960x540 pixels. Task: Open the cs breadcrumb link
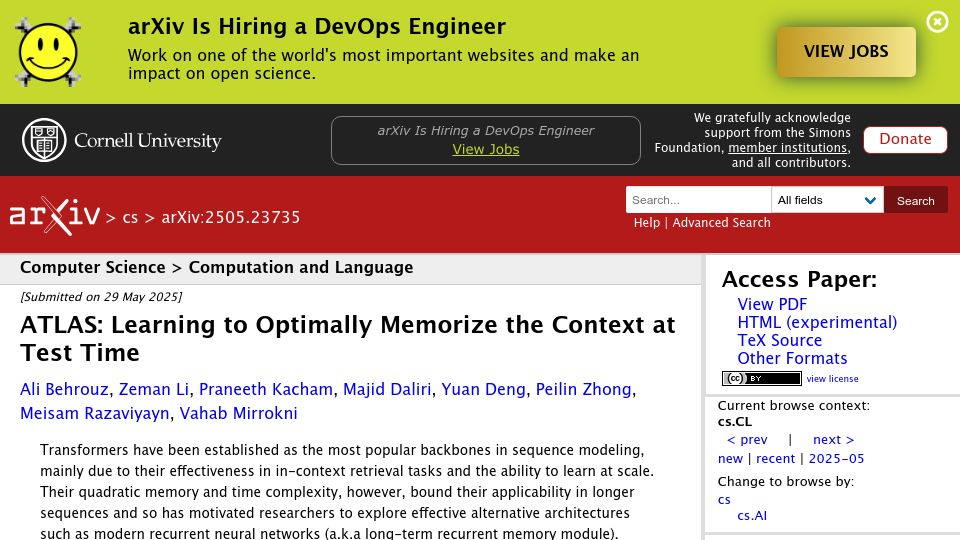(x=130, y=217)
